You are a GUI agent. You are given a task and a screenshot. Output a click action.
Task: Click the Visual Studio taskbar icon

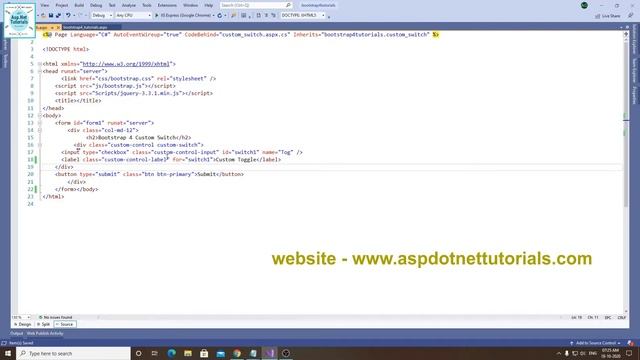269,353
